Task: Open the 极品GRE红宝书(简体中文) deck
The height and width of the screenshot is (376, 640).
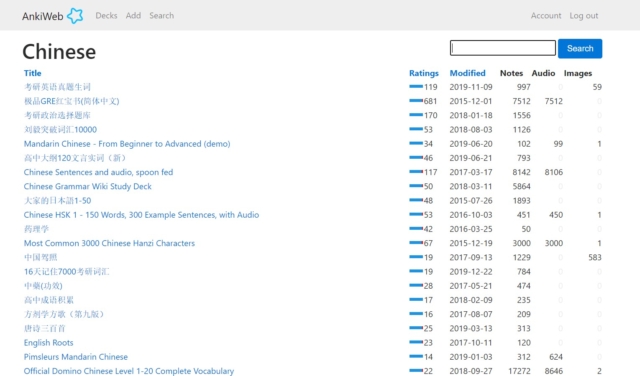Action: [x=71, y=101]
